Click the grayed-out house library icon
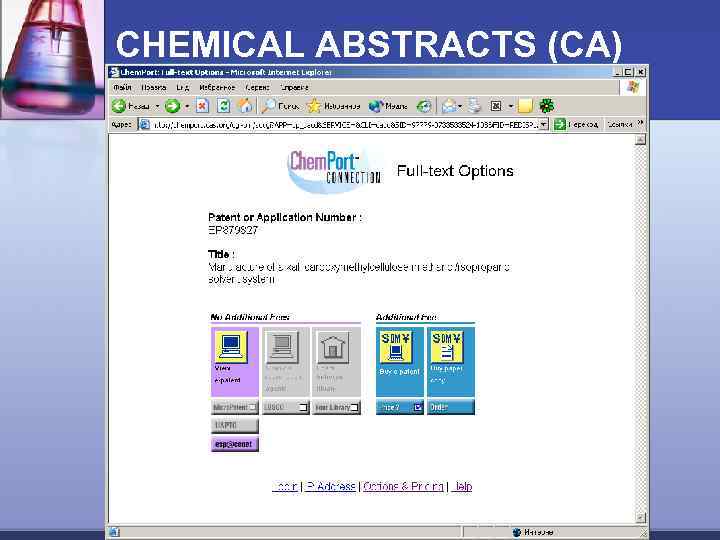The image size is (720, 540). coord(332,347)
